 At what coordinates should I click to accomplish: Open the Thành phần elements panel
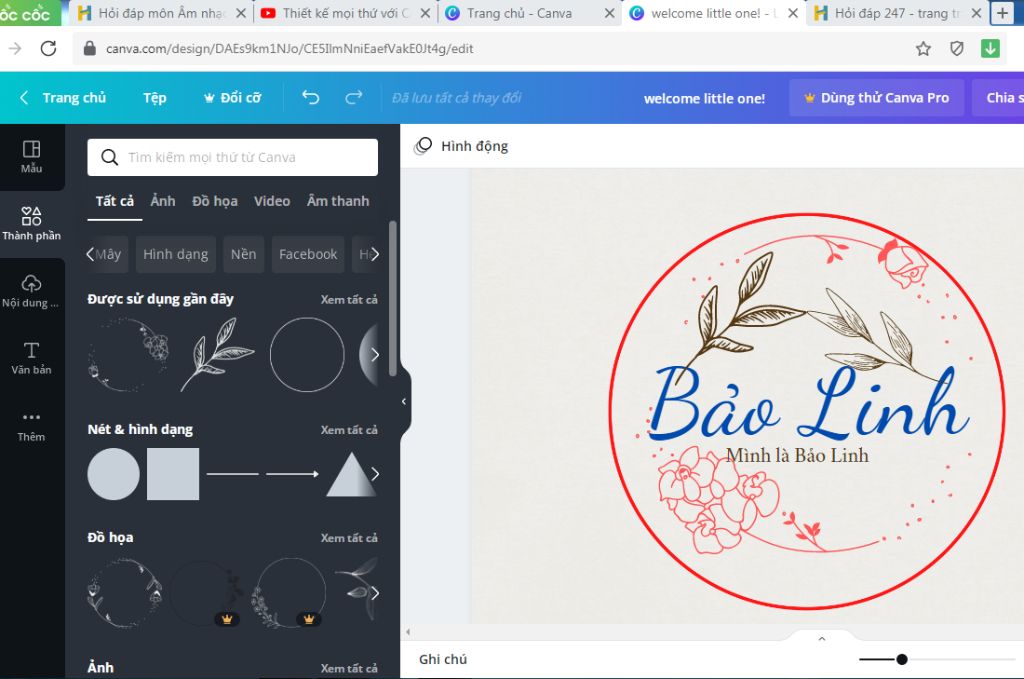[31, 224]
